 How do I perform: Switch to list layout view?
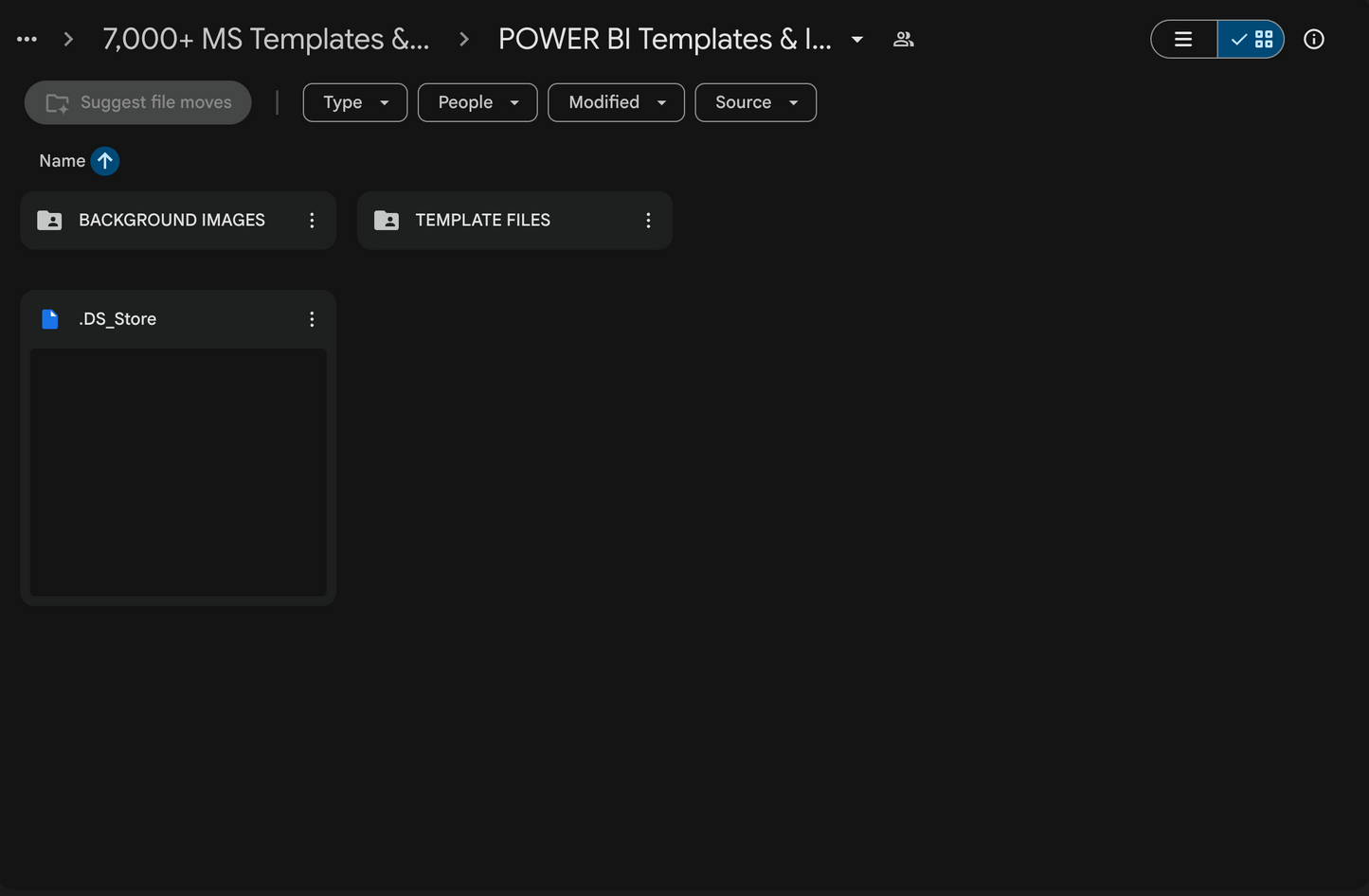click(x=1184, y=39)
